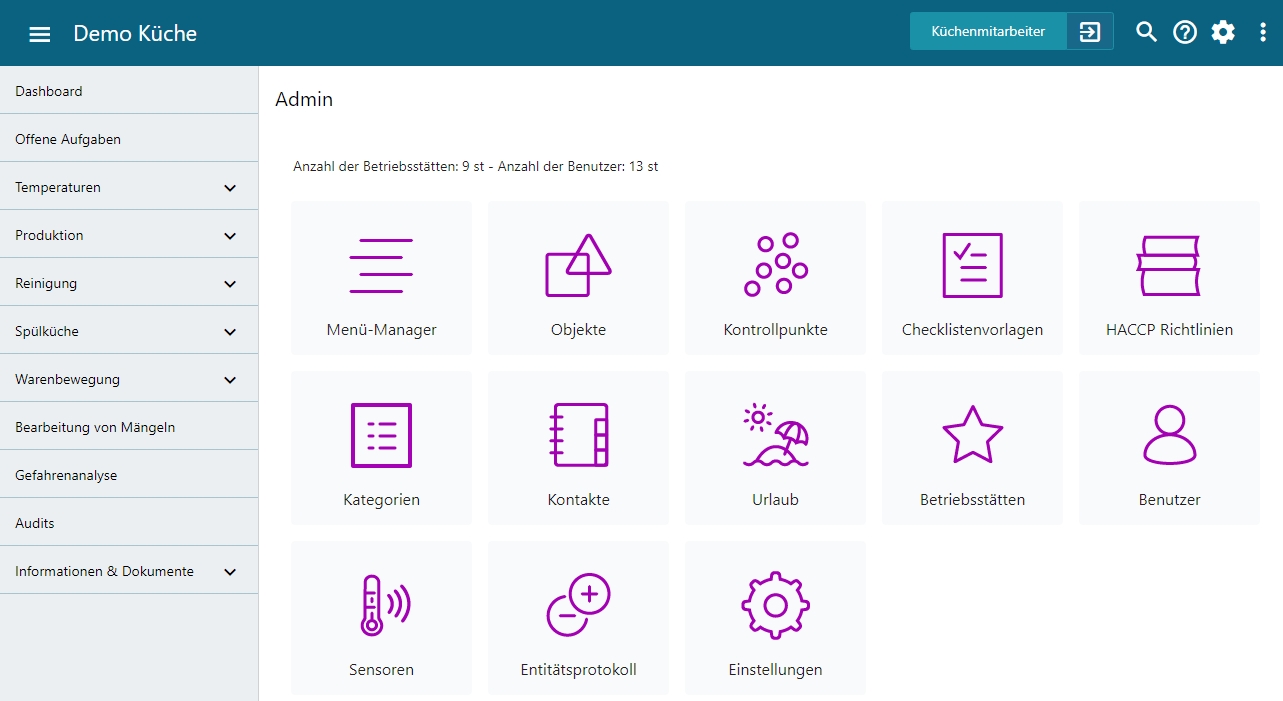Open Kontakte address book icon
The height and width of the screenshot is (701, 1283).
(578, 435)
